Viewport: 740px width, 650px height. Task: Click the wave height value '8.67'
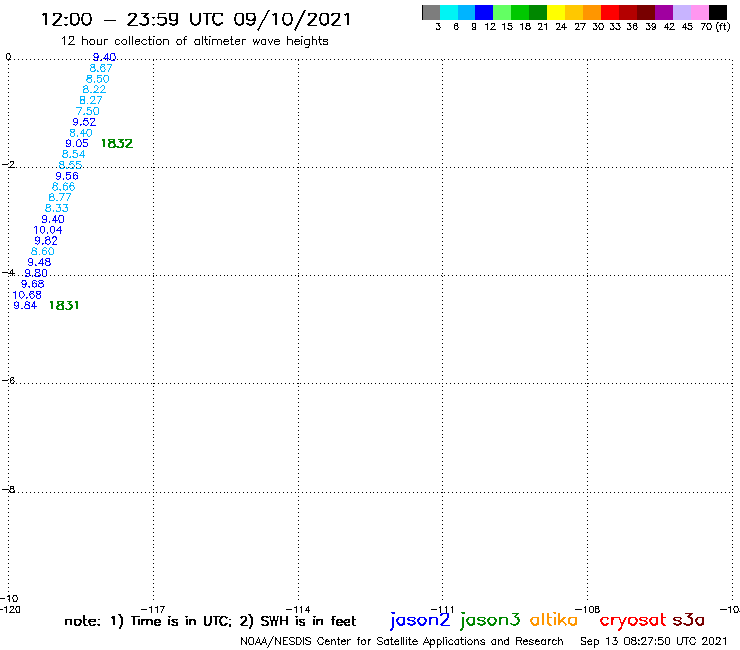(x=101, y=68)
